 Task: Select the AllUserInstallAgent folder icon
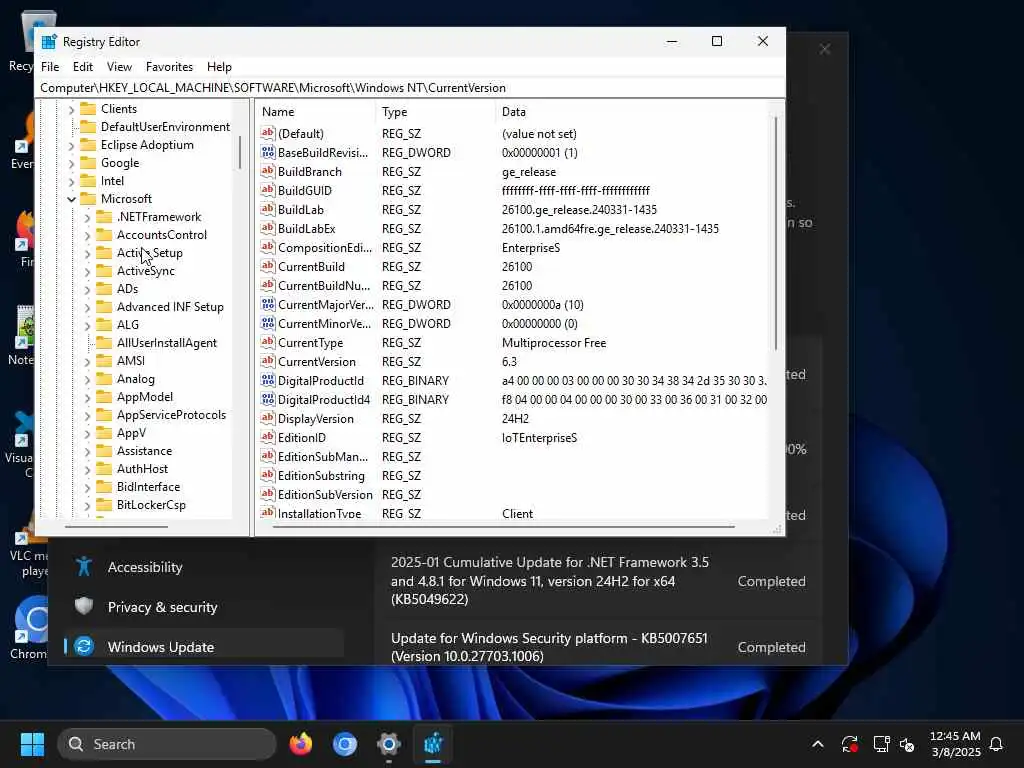pos(104,343)
